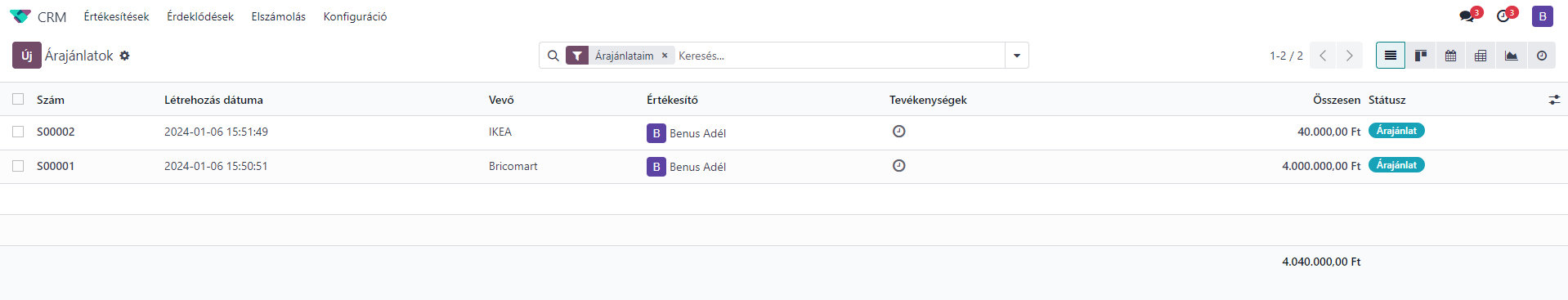Open the Értékesítések menu
1568x300 pixels.
117,16
